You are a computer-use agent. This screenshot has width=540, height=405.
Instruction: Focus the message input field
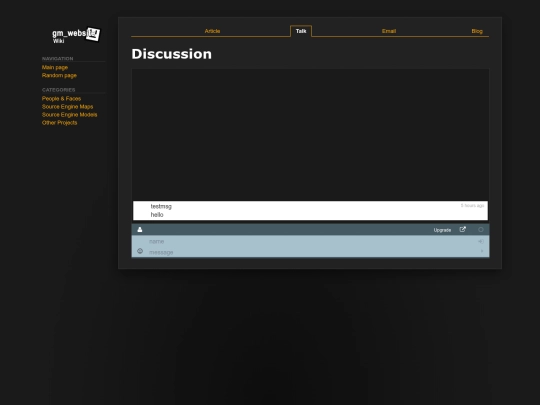pos(312,252)
